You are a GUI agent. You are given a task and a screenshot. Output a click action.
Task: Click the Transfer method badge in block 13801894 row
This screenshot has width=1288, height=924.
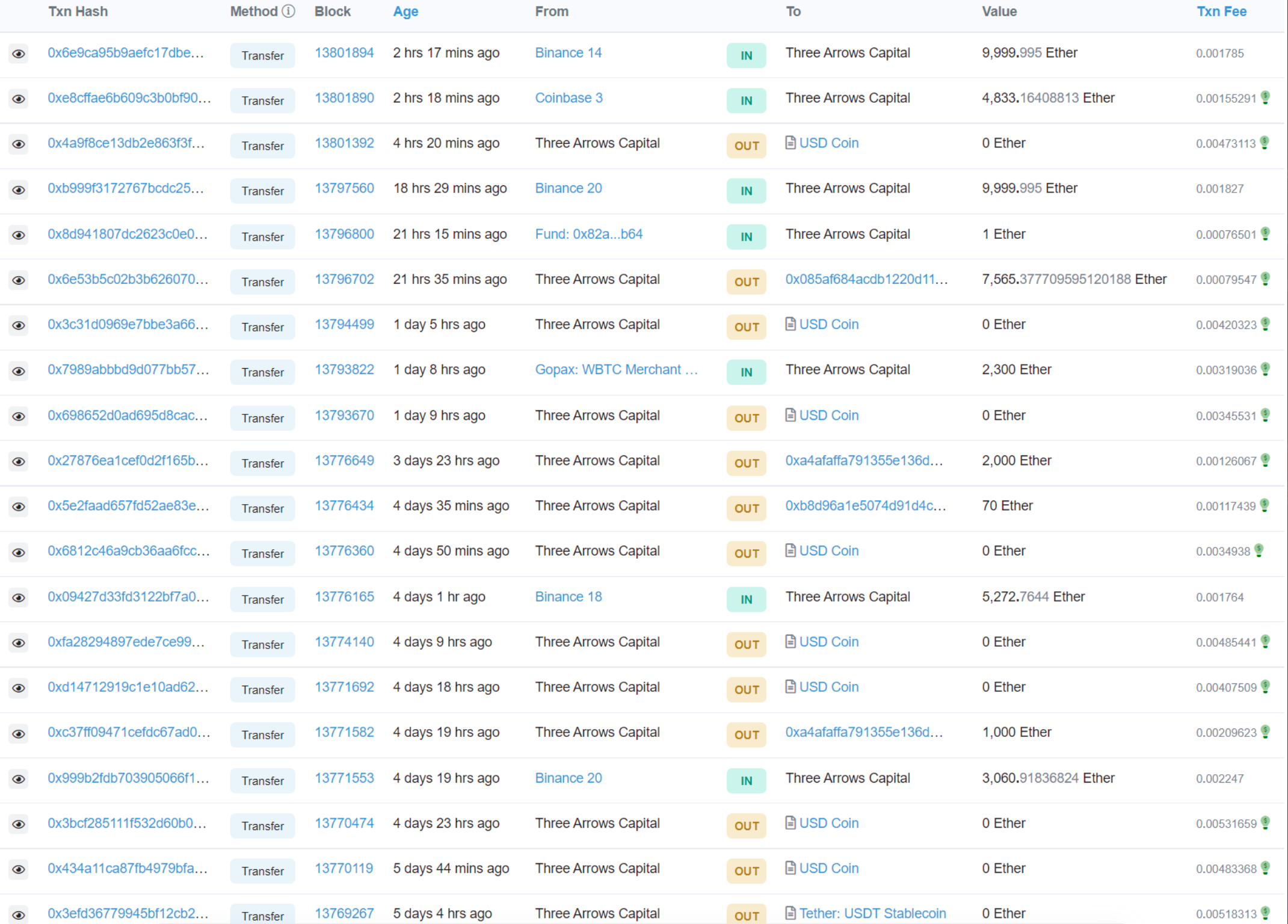(262, 55)
